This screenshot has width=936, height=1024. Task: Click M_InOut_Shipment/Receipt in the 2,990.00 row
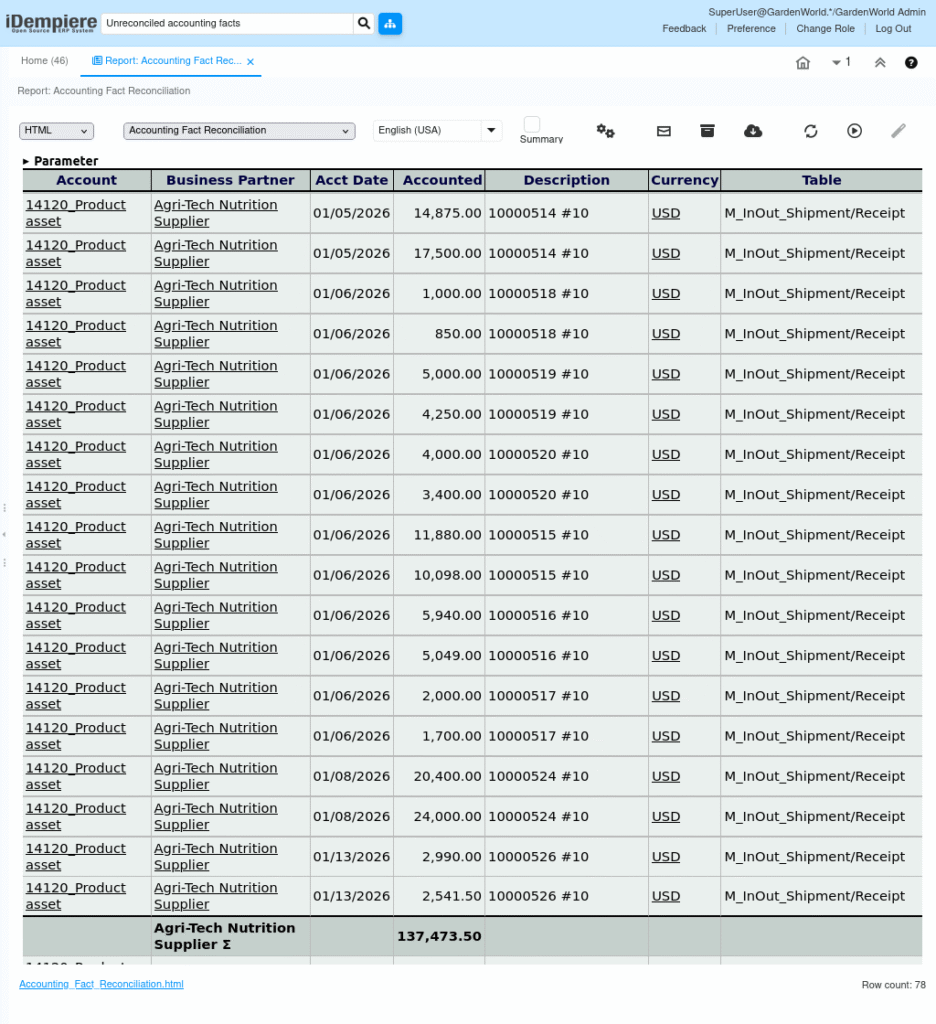[815, 857]
